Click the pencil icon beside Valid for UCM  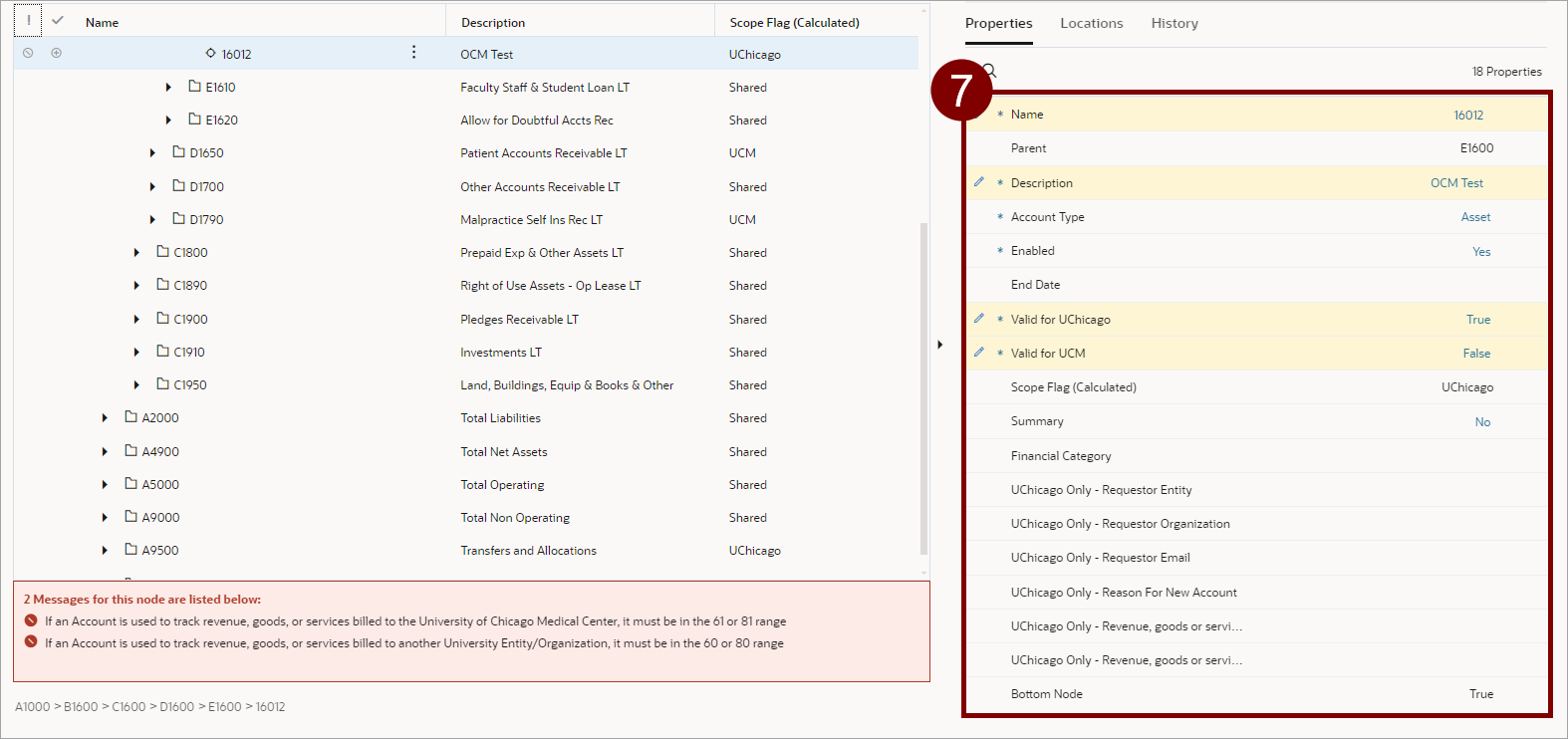click(979, 353)
